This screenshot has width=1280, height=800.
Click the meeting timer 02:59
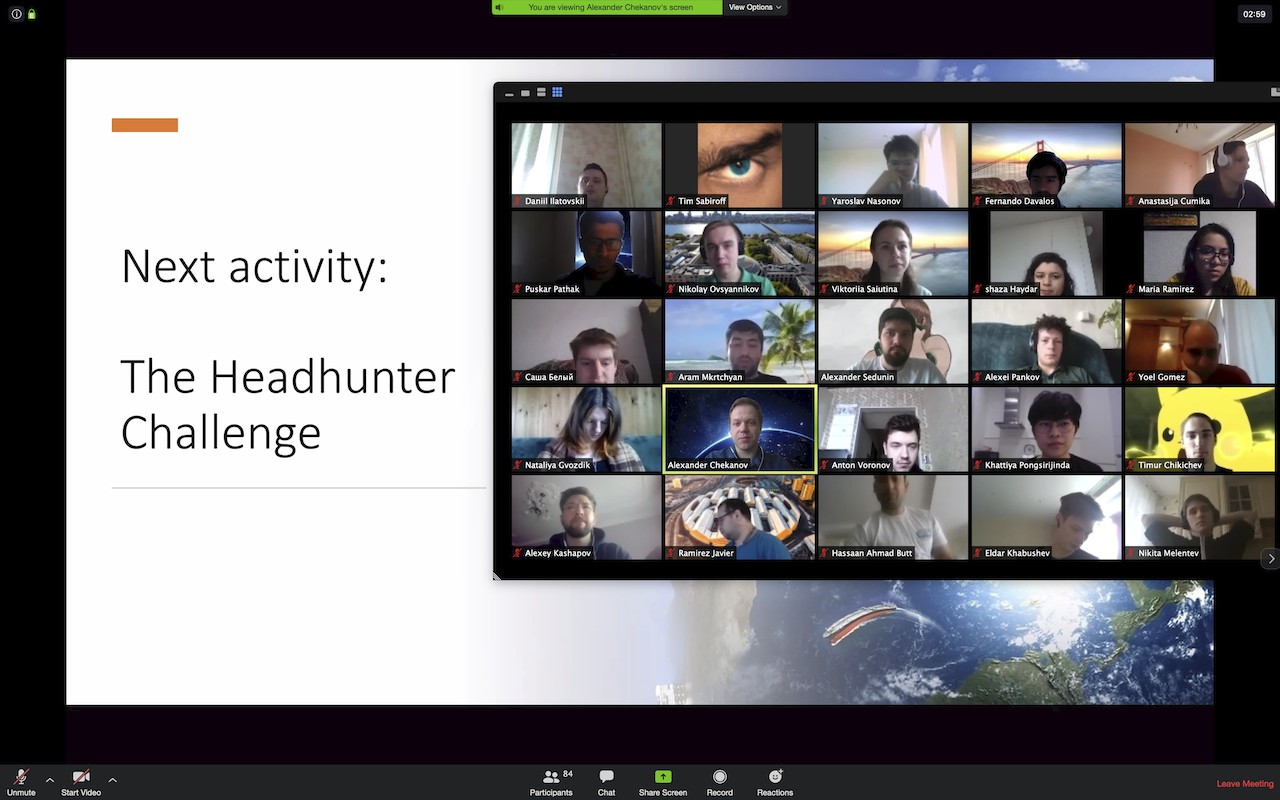click(1254, 14)
